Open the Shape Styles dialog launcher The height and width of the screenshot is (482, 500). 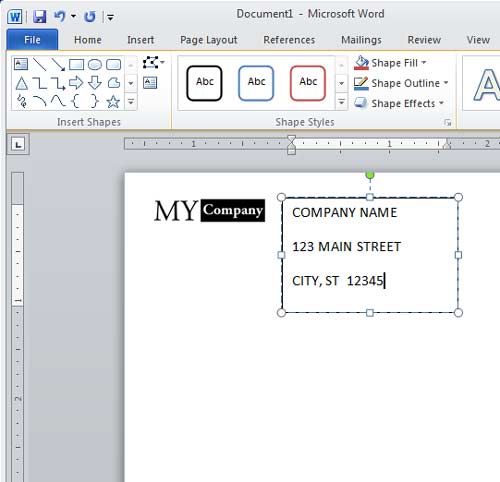click(447, 123)
